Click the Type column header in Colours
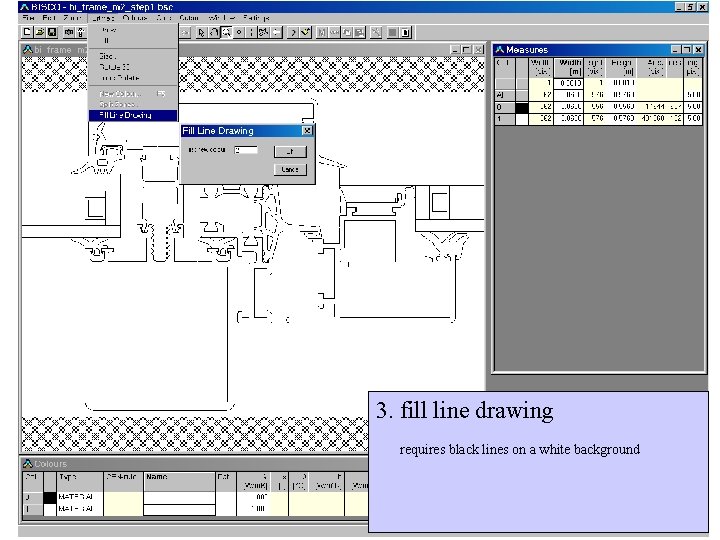 point(79,482)
